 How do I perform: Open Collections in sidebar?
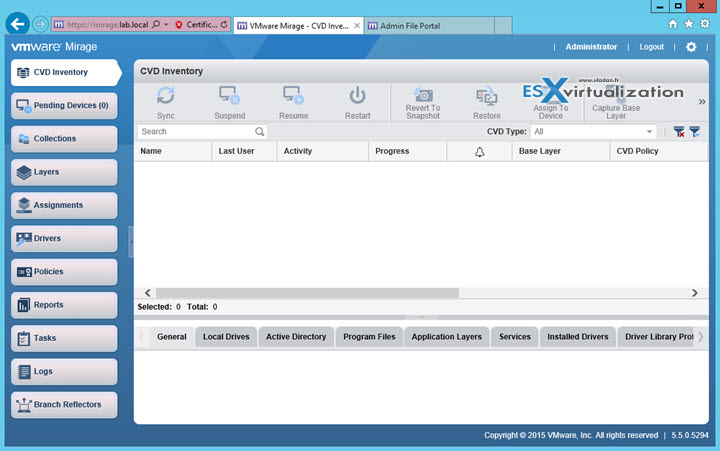pos(64,139)
